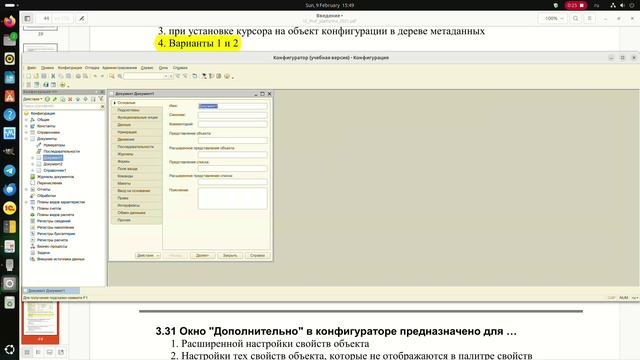640x360 pixels.
Task: Click the cut (scissors) icon in Configurator toolbar
Action: pyautogui.click(x=53, y=76)
